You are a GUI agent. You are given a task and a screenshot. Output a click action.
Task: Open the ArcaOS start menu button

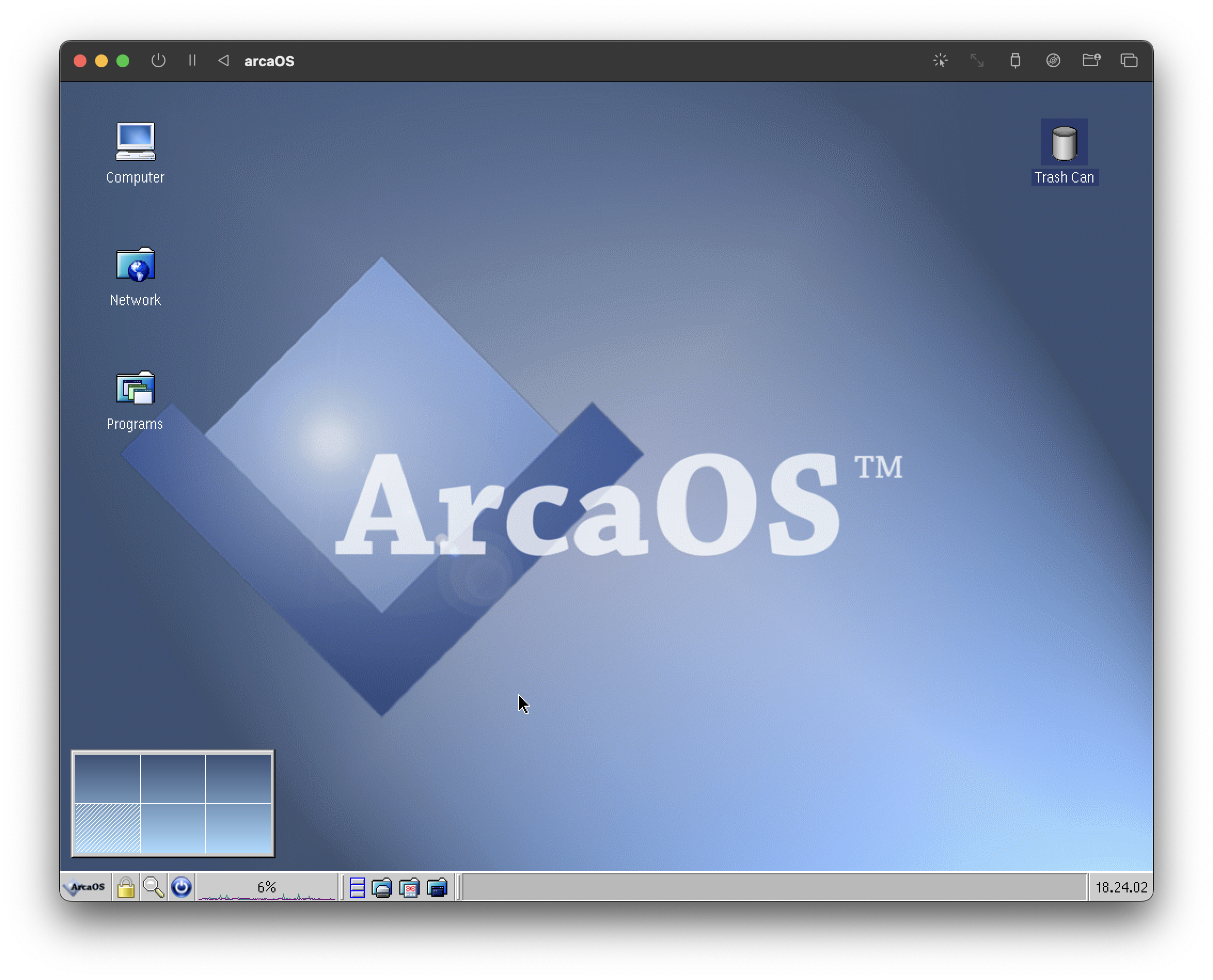tap(86, 887)
